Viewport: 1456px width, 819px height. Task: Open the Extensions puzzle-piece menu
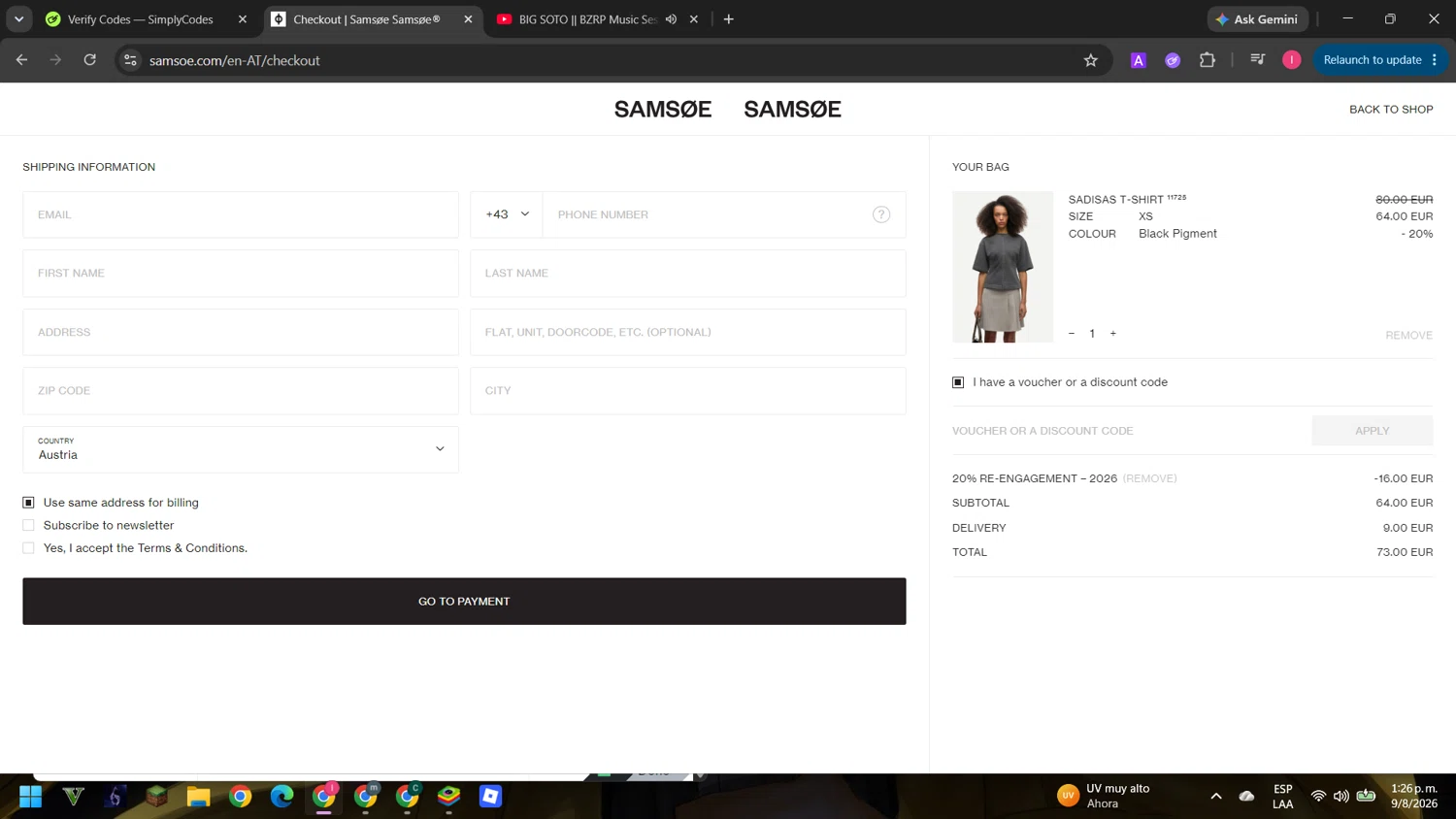pos(1208,60)
